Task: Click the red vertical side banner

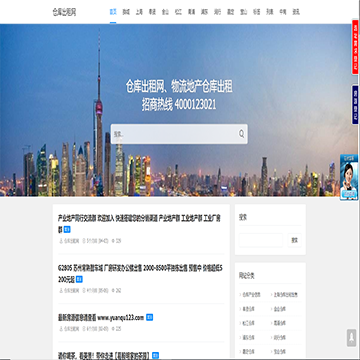Action: (355, 47)
